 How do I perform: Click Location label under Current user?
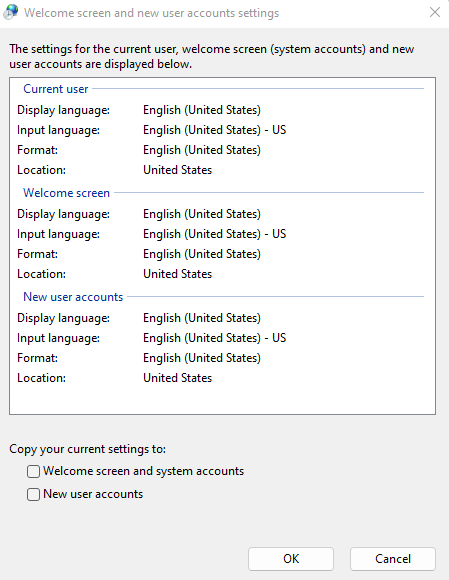tap(41, 170)
